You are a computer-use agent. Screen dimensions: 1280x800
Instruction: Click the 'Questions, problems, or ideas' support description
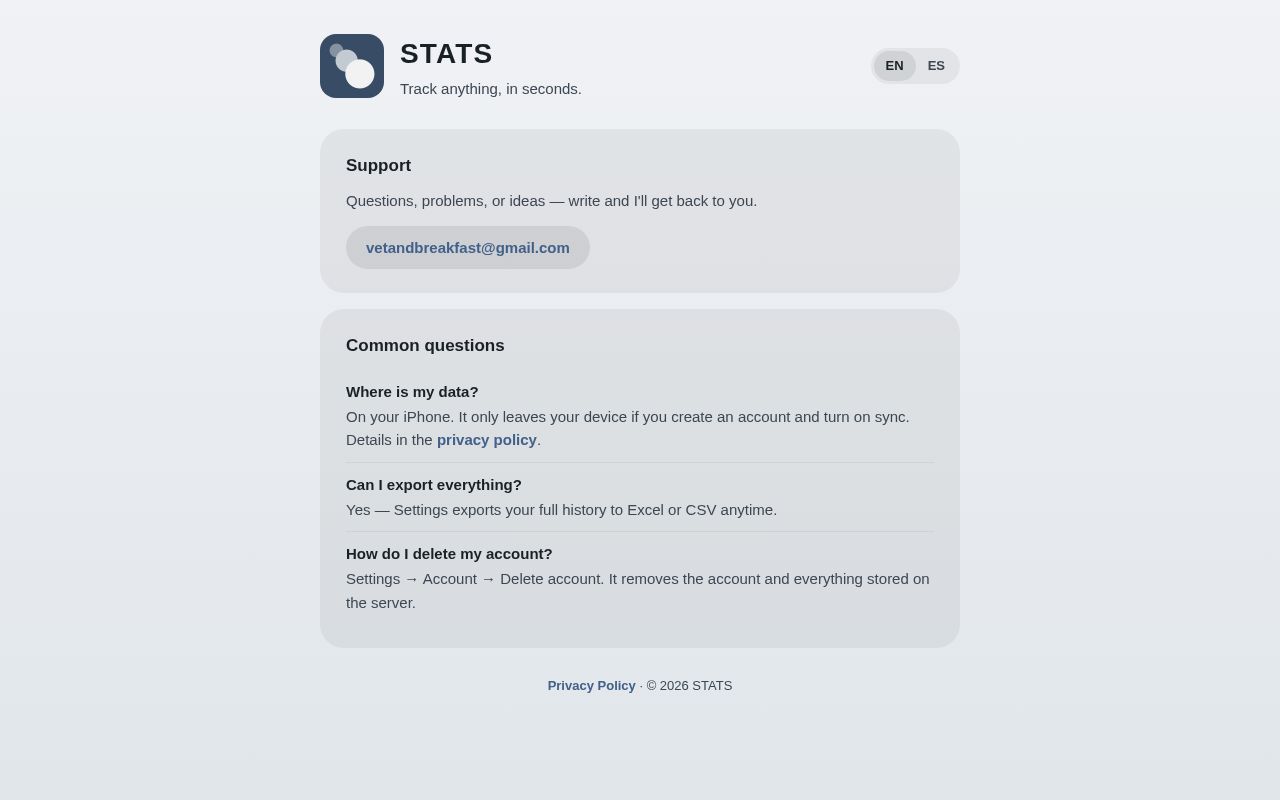[551, 201]
